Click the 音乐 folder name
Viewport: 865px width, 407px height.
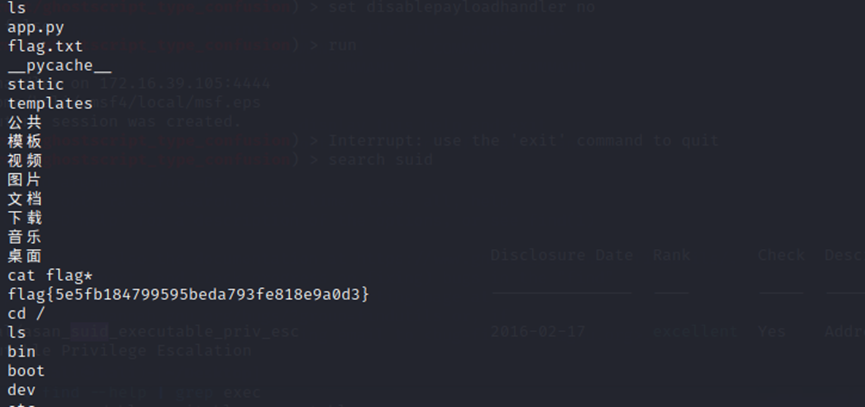pyautogui.click(x=25, y=237)
